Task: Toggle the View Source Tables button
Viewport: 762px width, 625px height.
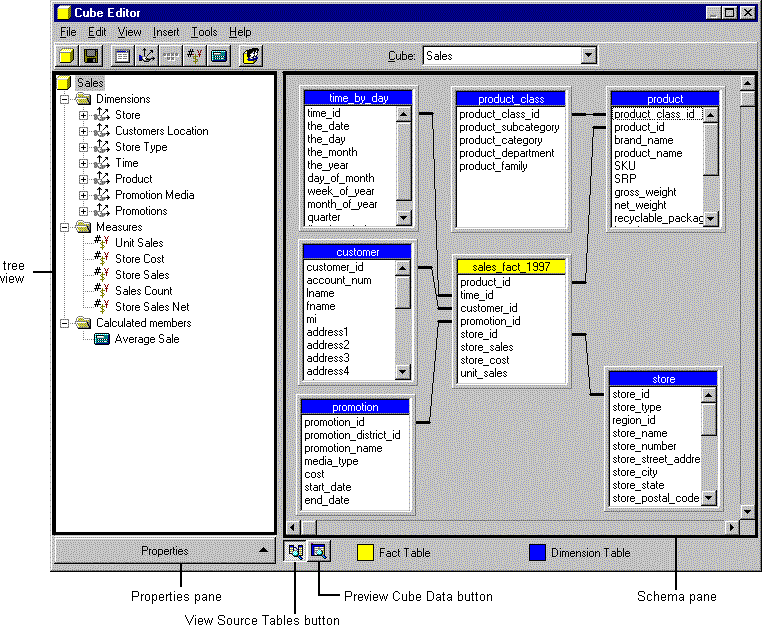Action: pos(296,551)
